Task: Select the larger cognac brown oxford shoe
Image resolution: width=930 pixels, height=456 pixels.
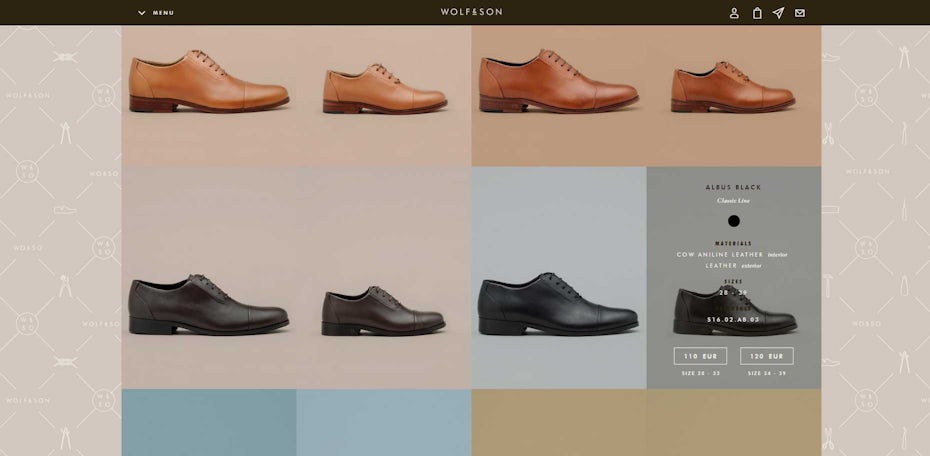Action: pyautogui.click(x=558, y=82)
